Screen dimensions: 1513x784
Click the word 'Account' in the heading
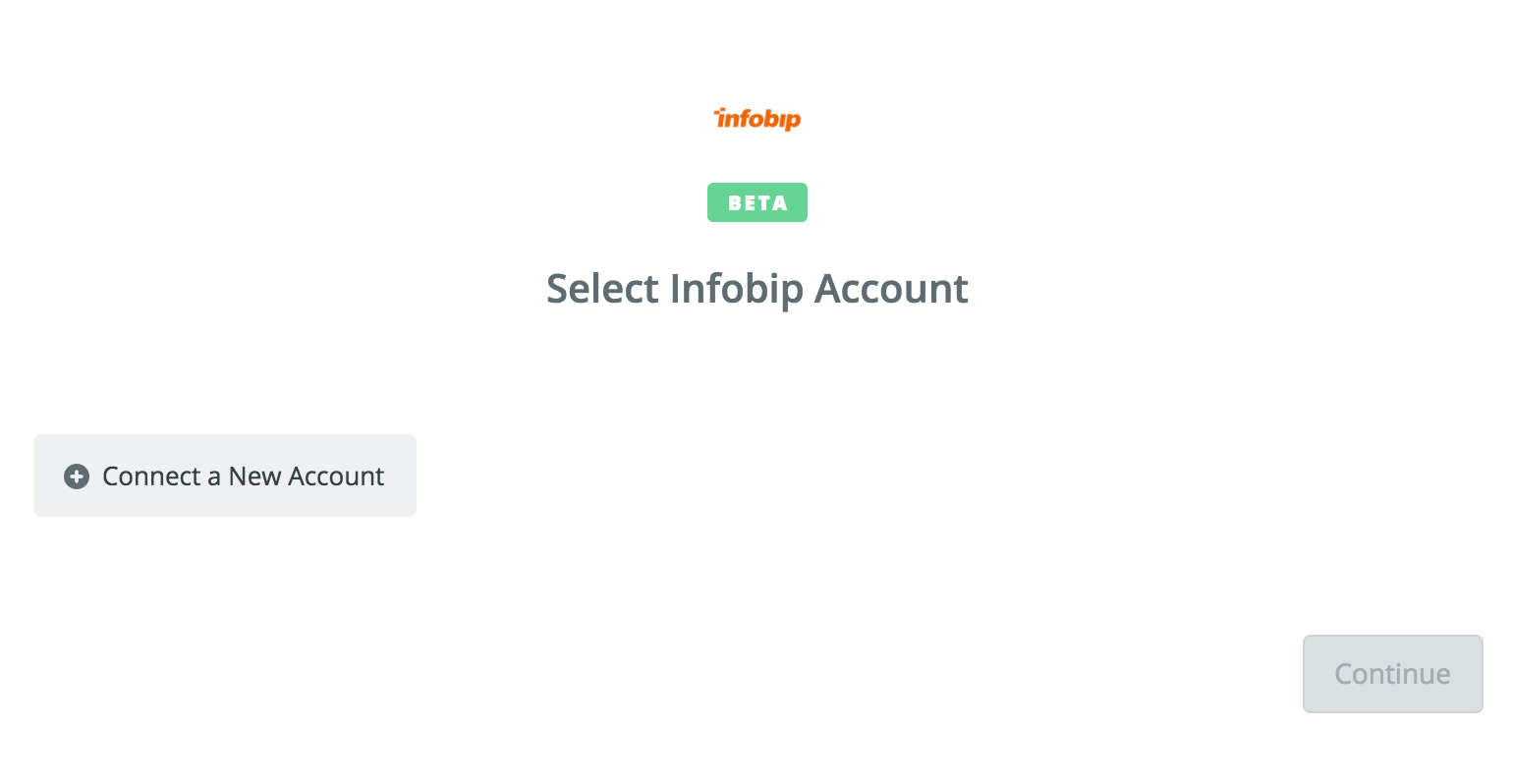click(892, 289)
